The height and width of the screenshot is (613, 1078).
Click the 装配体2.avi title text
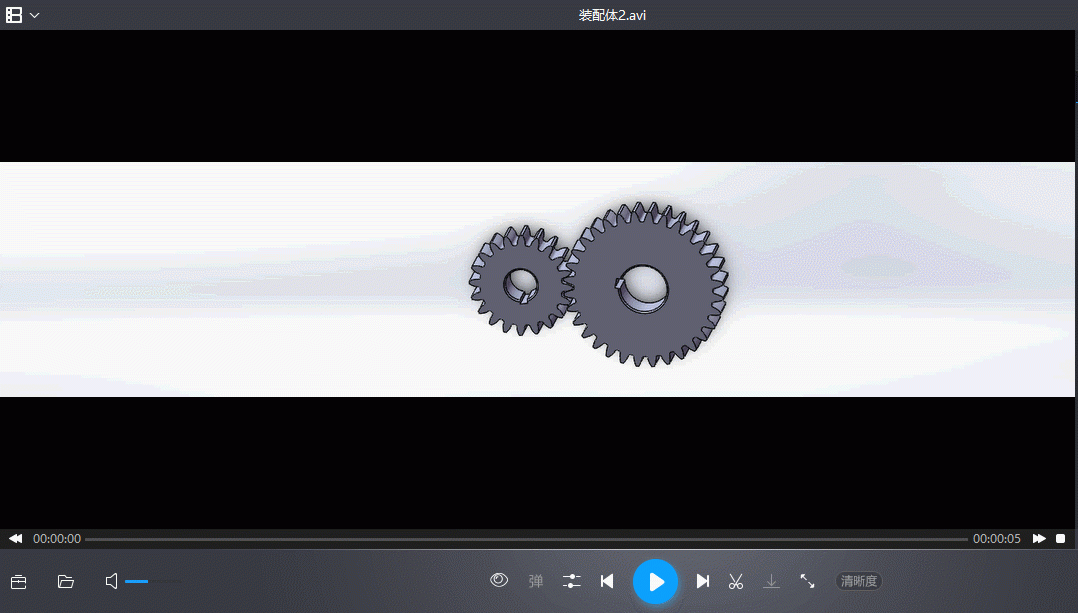(x=611, y=15)
